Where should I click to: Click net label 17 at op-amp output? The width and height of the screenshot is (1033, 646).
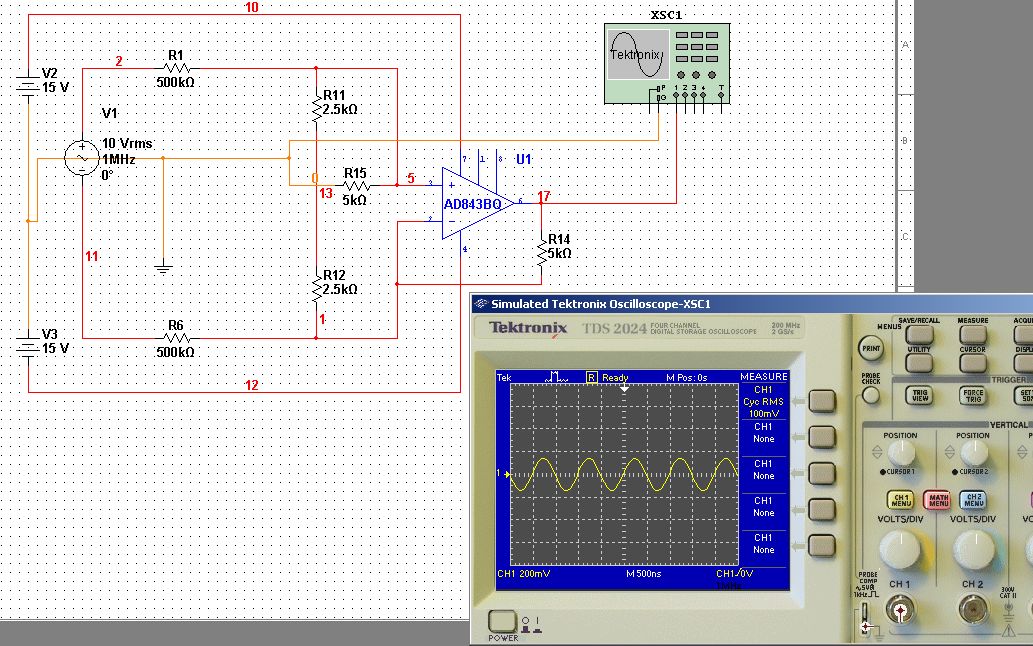pyautogui.click(x=544, y=196)
